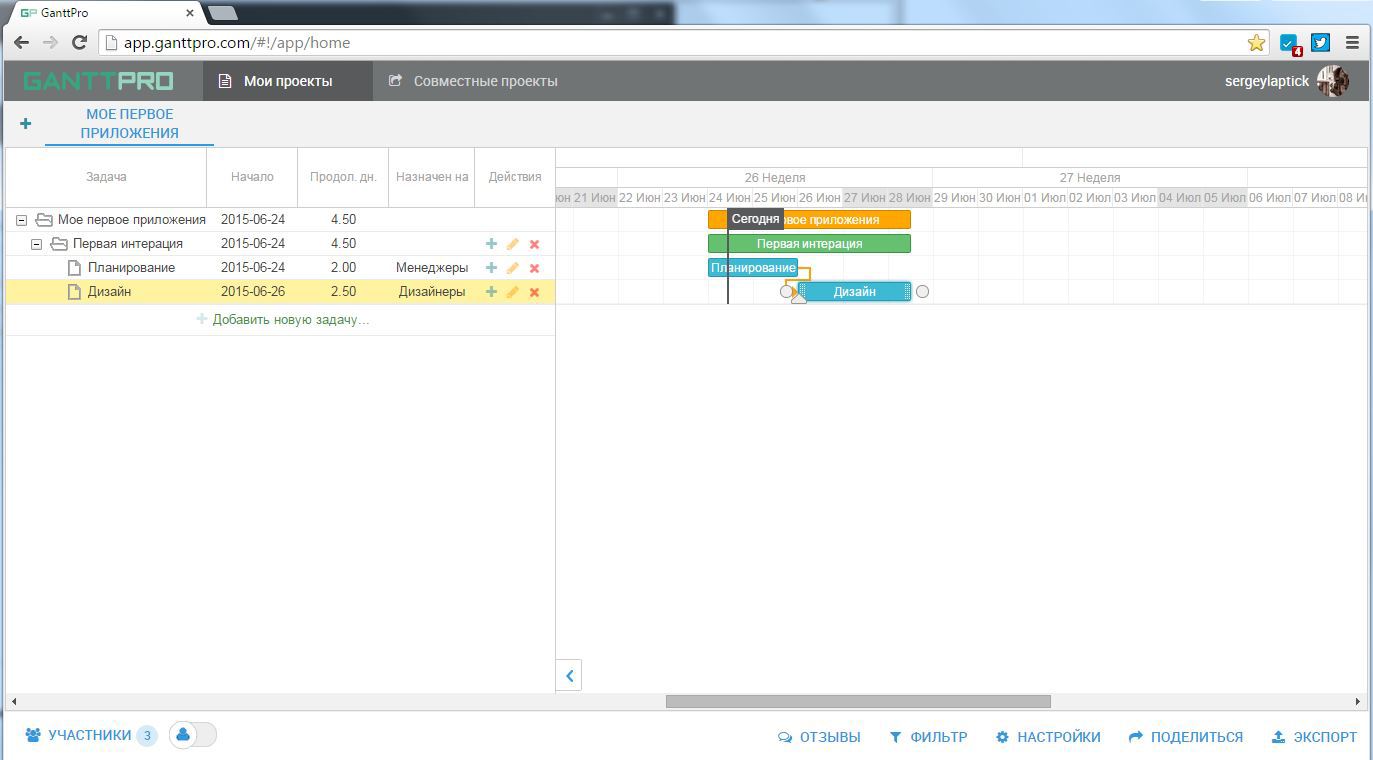Image resolution: width=1373 pixels, height=760 pixels.
Task: Click the scrollbar right arrow
Action: [x=1358, y=702]
